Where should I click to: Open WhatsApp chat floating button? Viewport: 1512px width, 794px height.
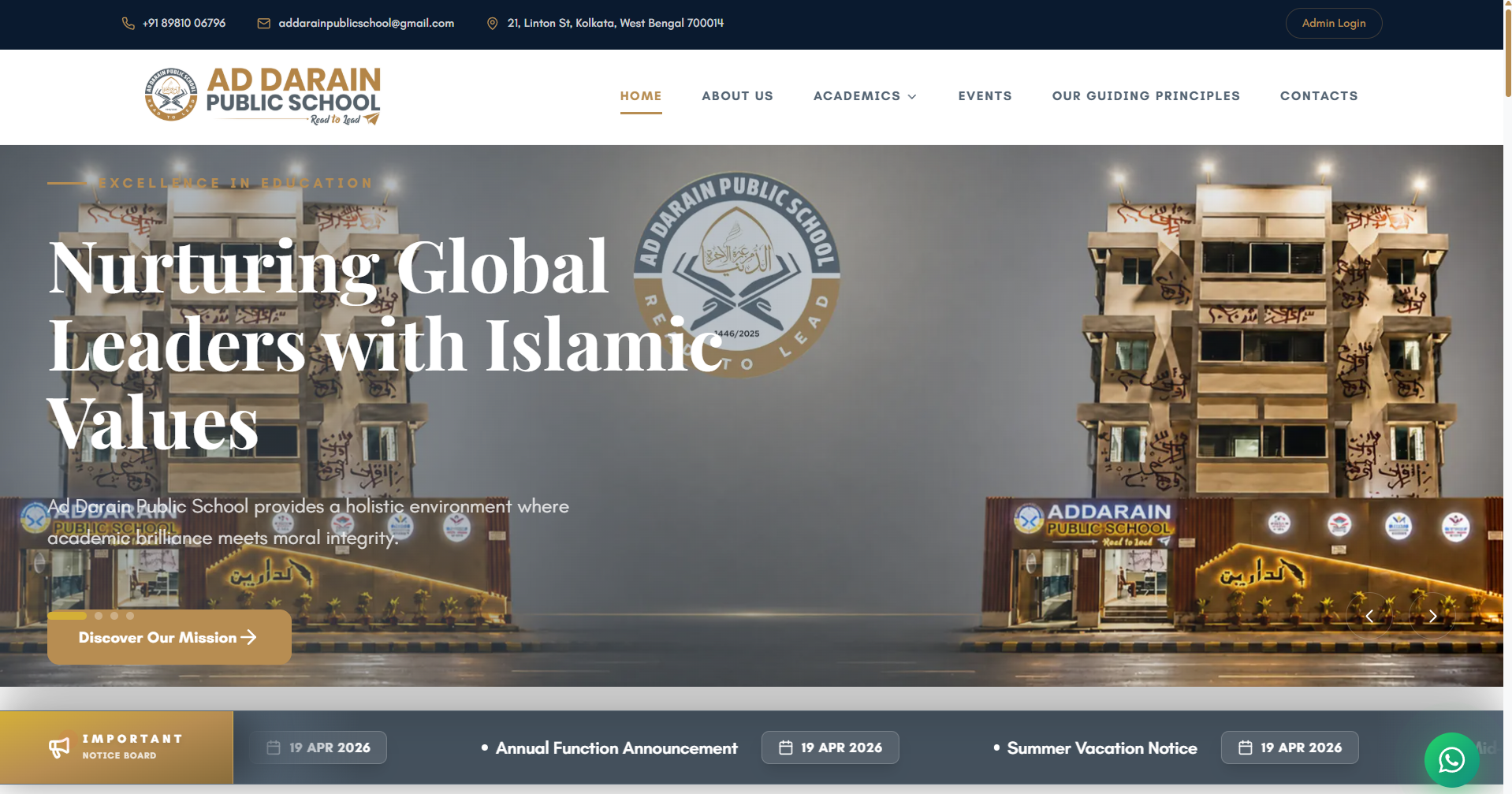[x=1451, y=760]
